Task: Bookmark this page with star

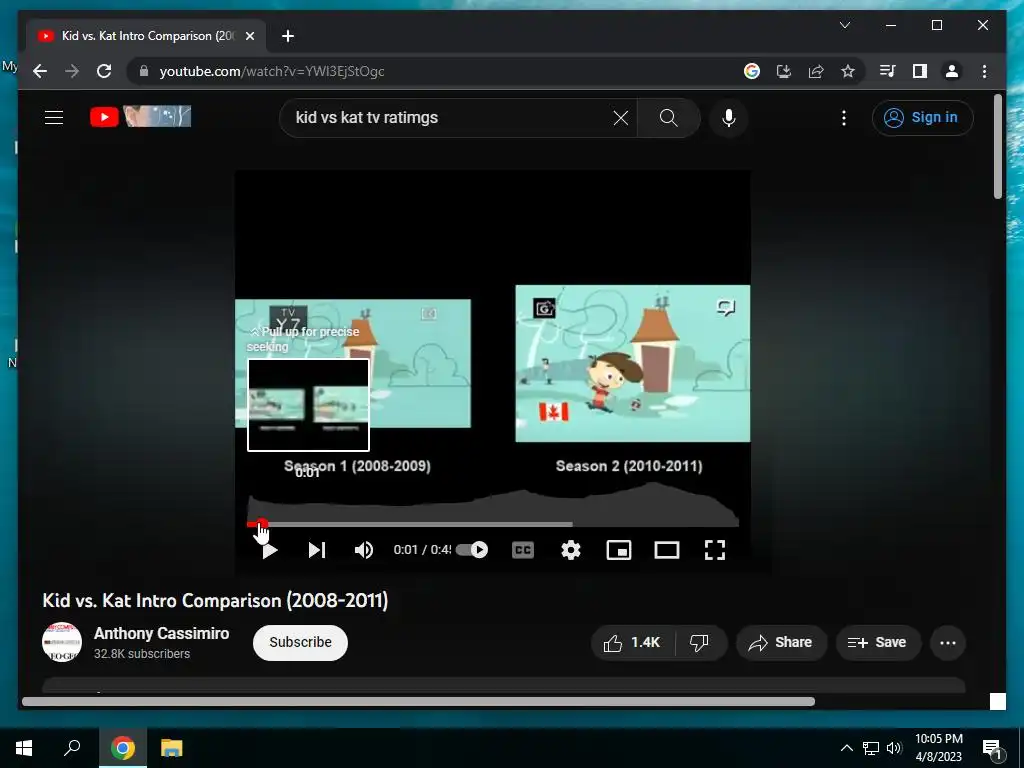Action: click(x=848, y=71)
